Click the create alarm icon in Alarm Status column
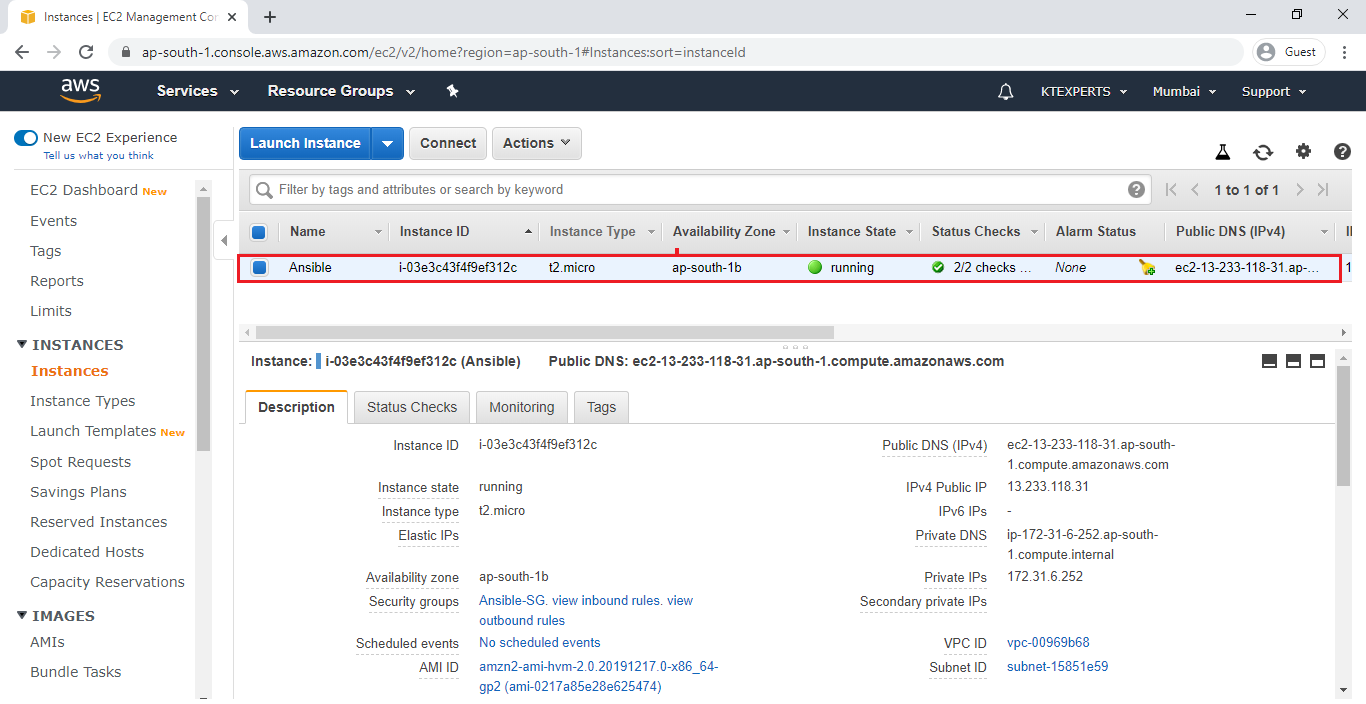Image resolution: width=1366 pixels, height=704 pixels. tap(1146, 267)
